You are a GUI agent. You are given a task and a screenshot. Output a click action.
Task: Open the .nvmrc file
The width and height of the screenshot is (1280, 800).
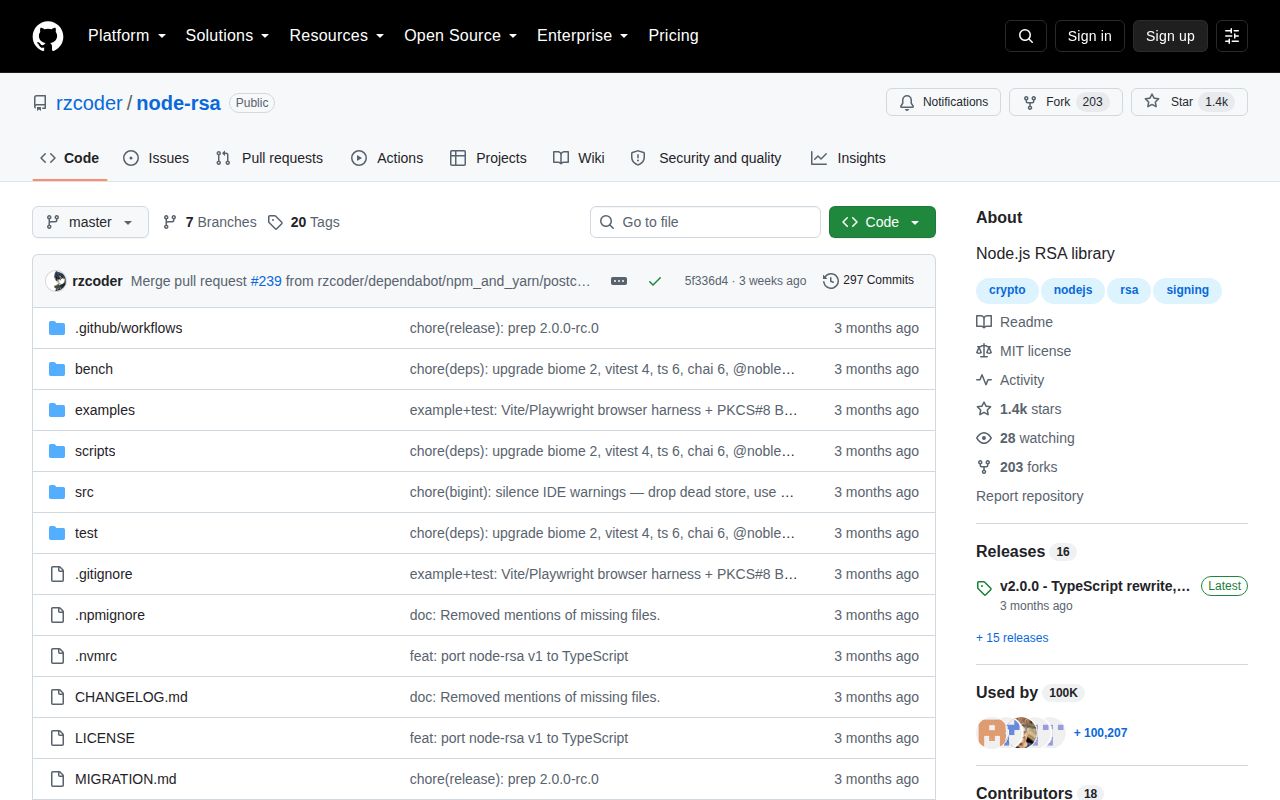[96, 656]
